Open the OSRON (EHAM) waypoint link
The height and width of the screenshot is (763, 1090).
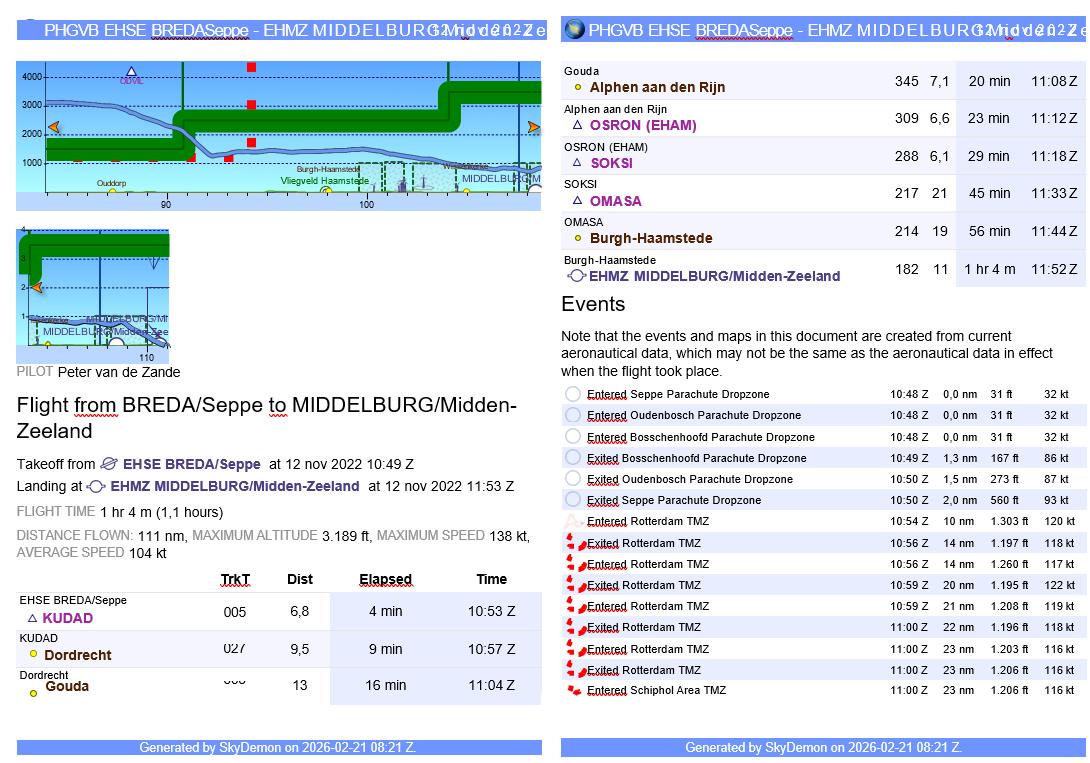click(643, 125)
